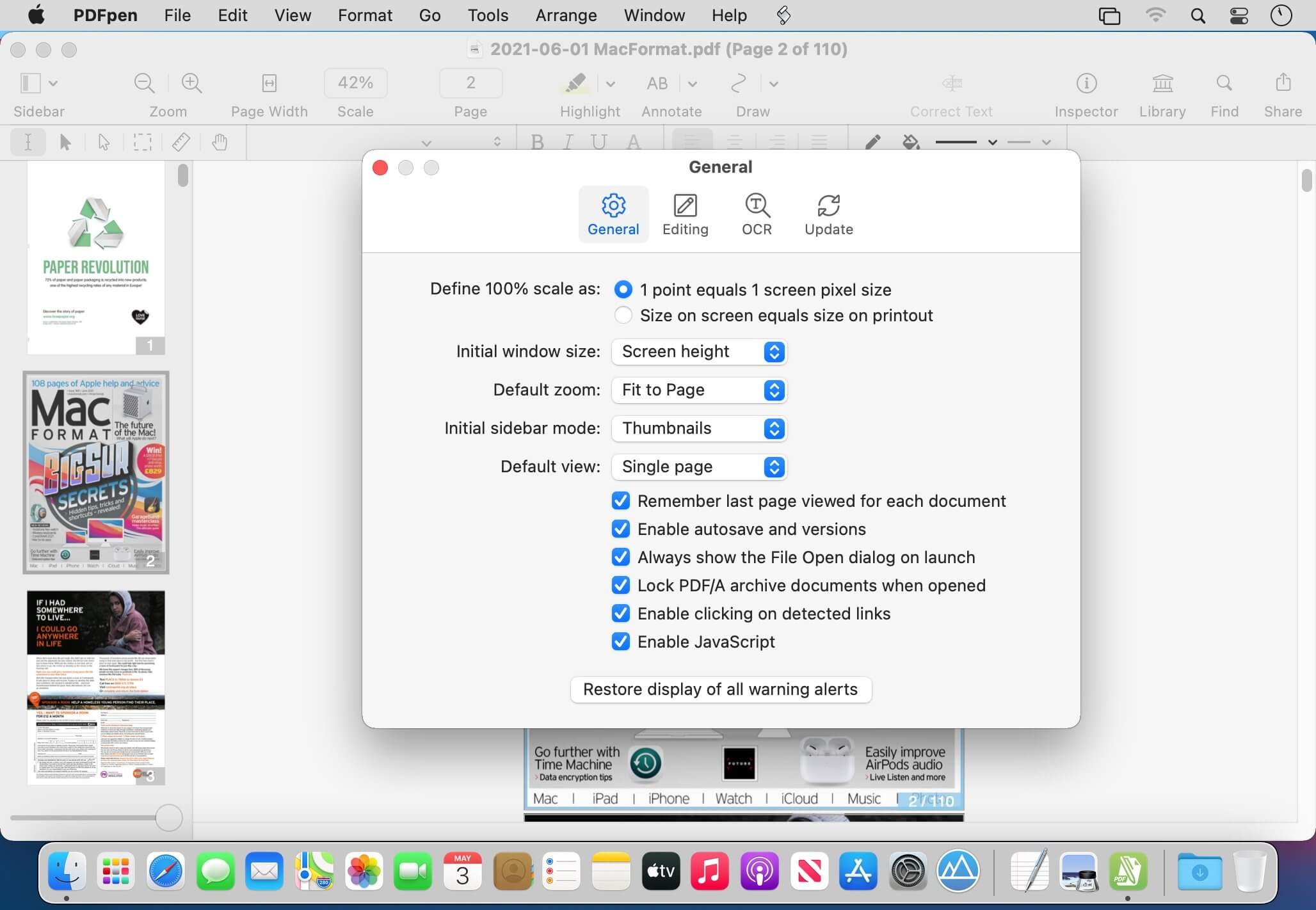
Task: Pick the Draw scribble tool
Action: (x=739, y=83)
